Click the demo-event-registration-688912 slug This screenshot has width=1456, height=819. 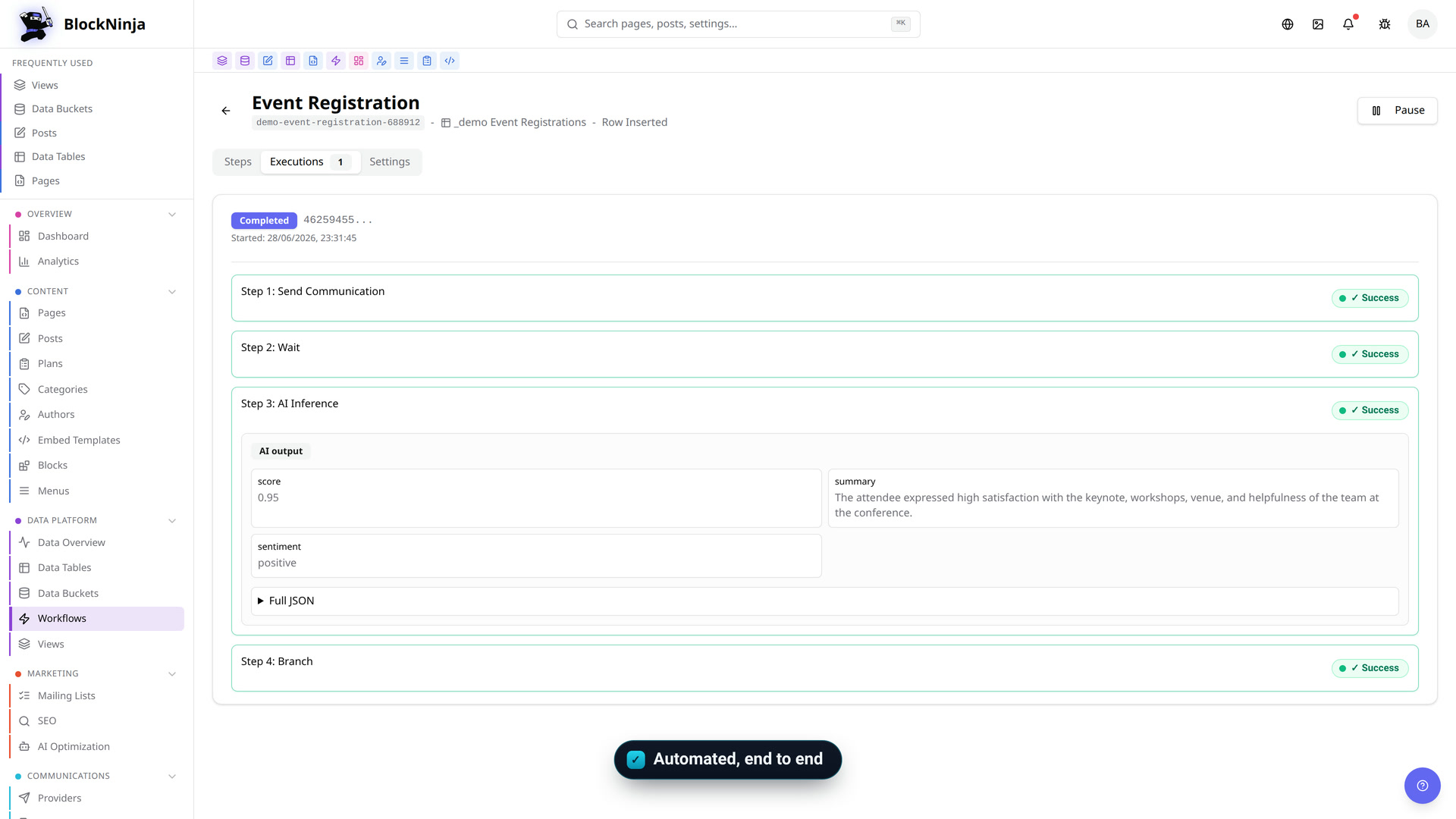338,123
